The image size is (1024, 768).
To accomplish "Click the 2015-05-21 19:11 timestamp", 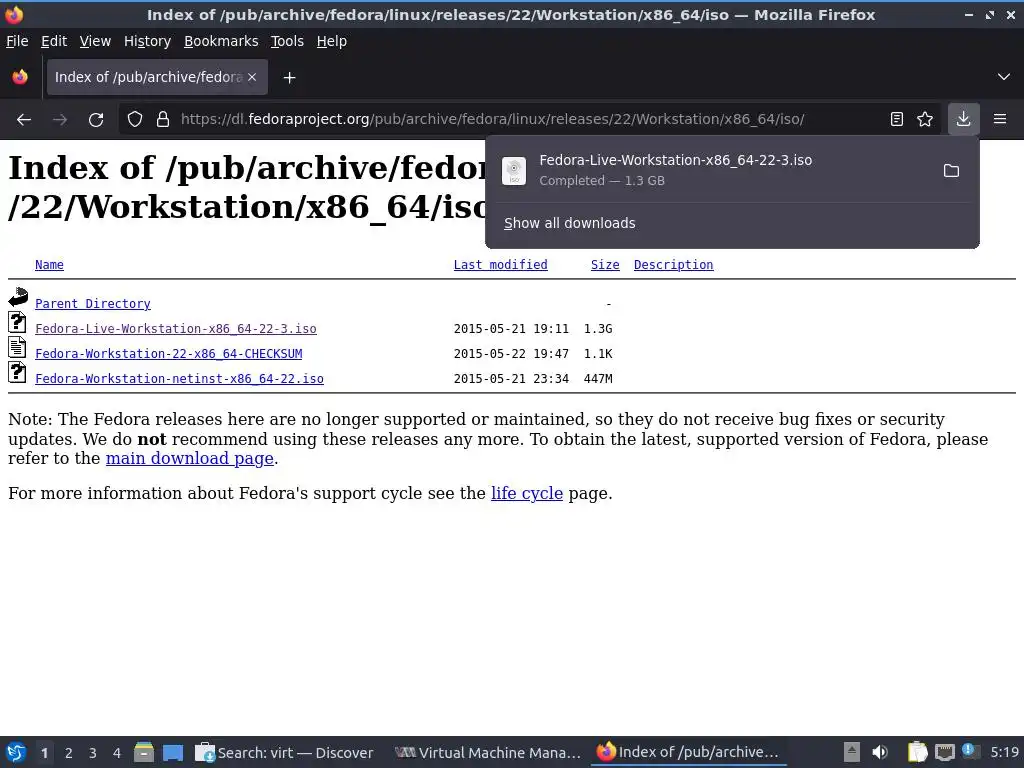I will [x=511, y=328].
